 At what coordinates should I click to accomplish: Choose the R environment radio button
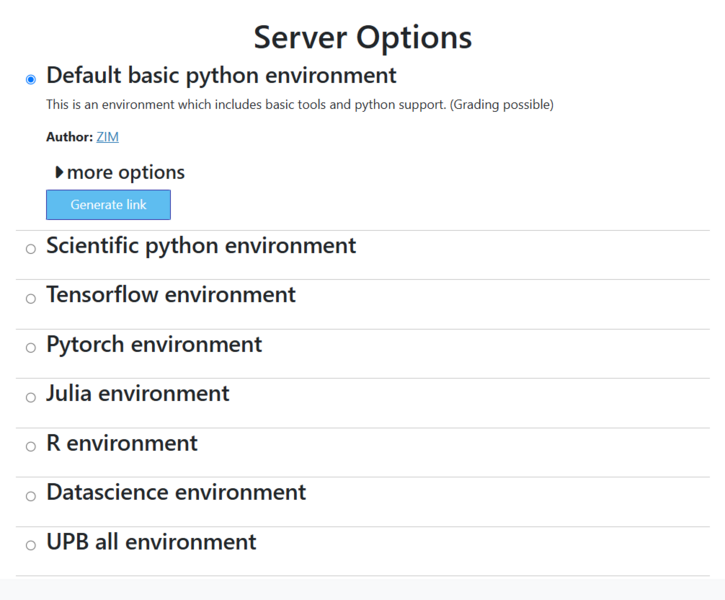click(x=31, y=446)
